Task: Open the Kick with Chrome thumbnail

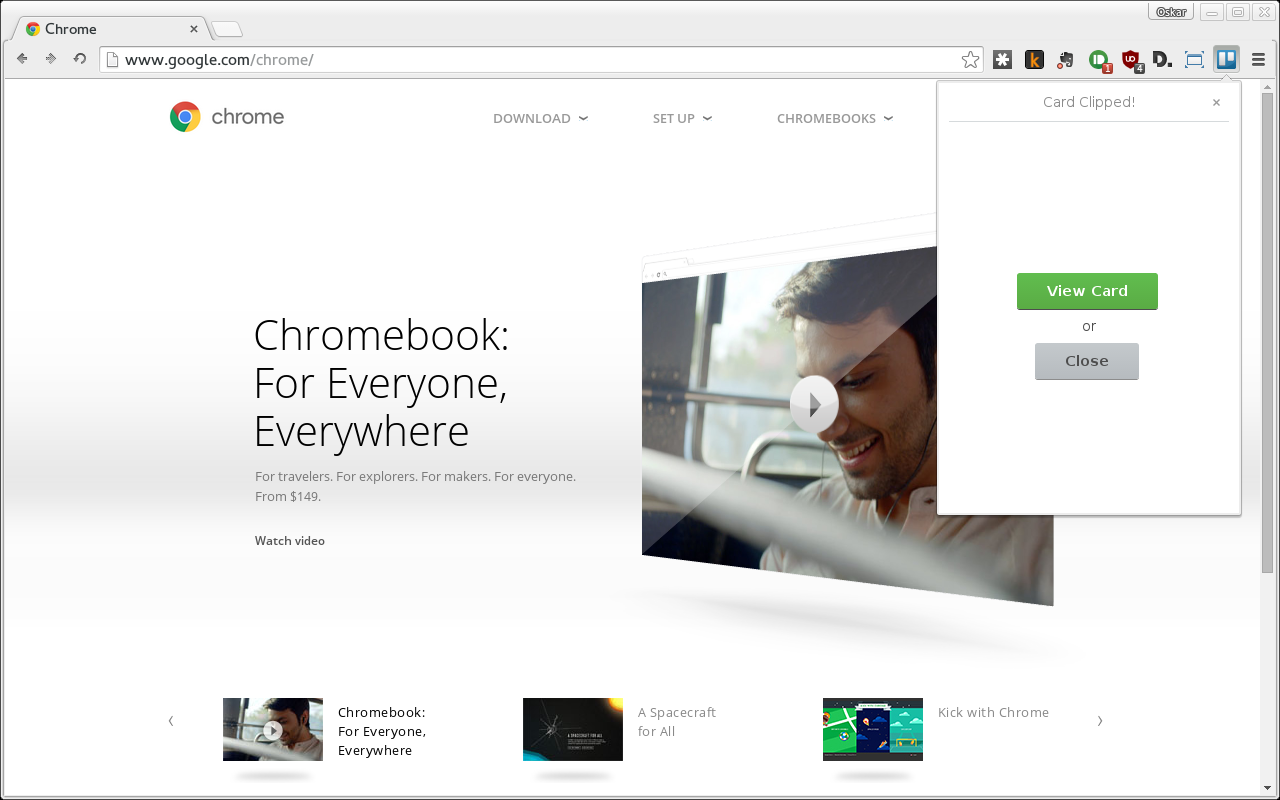Action: pos(873,729)
